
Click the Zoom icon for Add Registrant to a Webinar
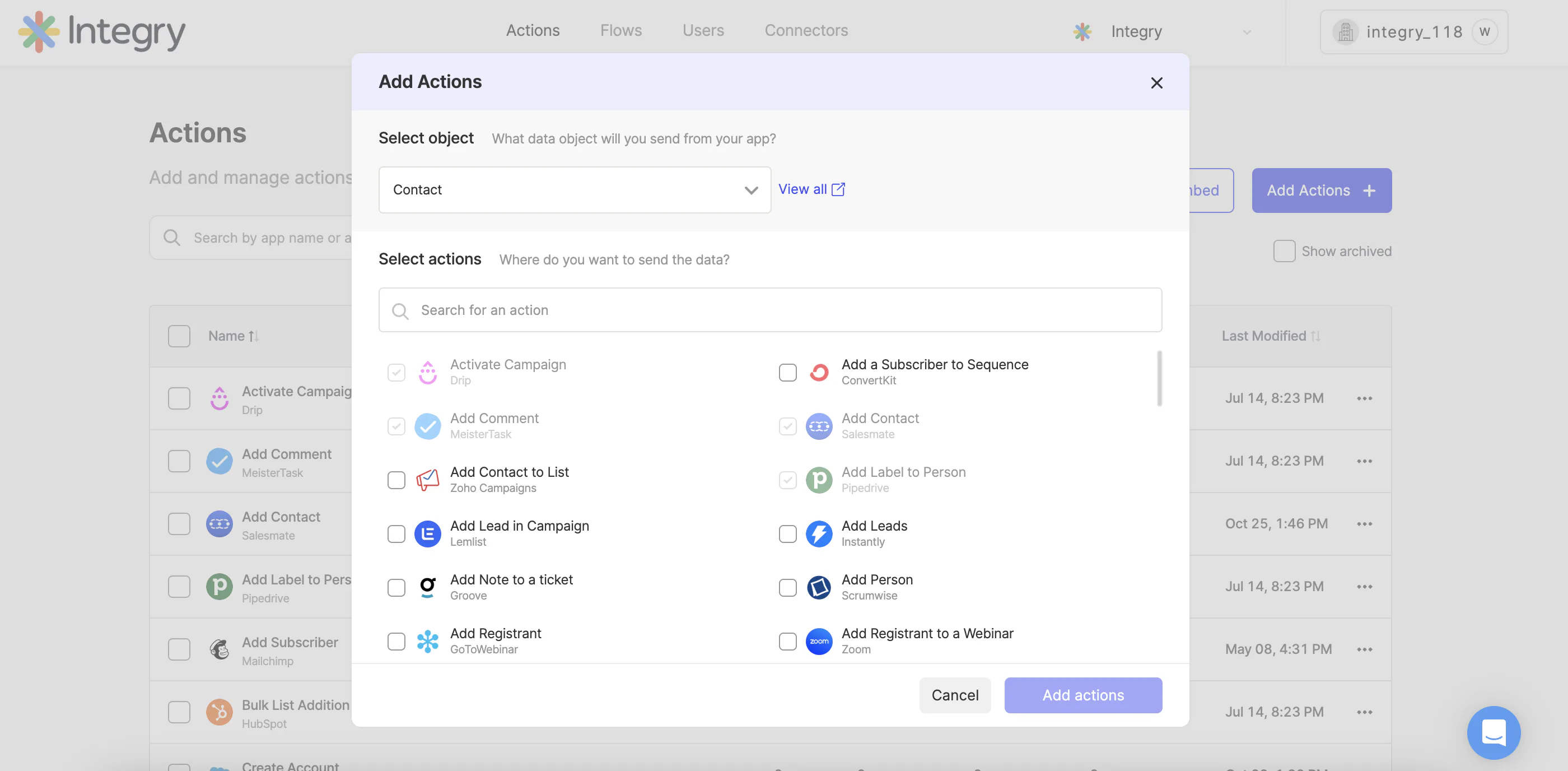pyautogui.click(x=819, y=640)
